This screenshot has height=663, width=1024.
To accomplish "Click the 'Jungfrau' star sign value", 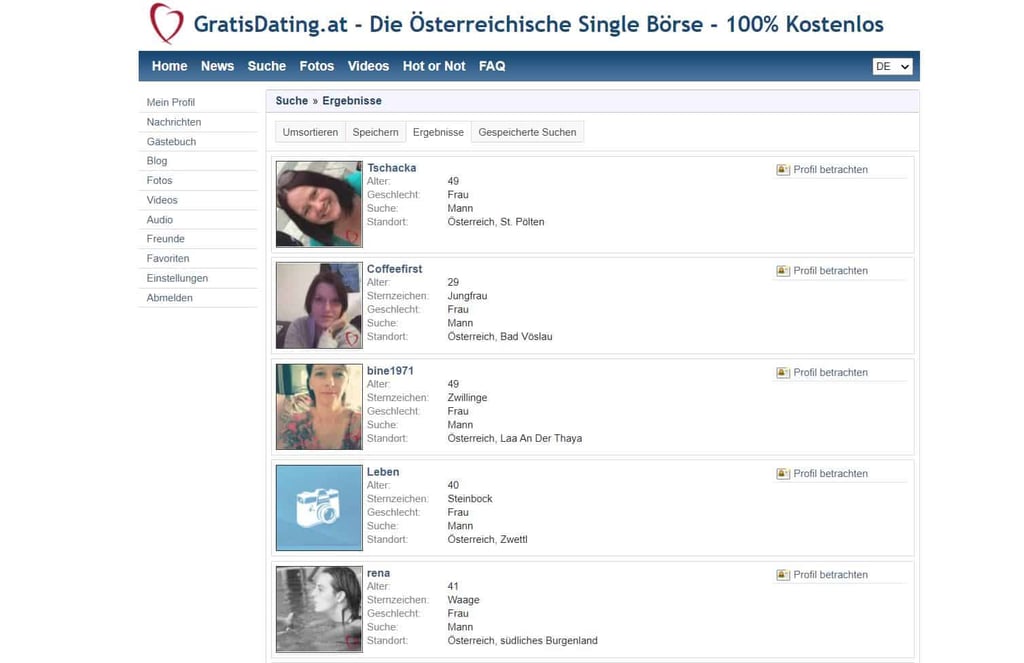I will tap(467, 297).
